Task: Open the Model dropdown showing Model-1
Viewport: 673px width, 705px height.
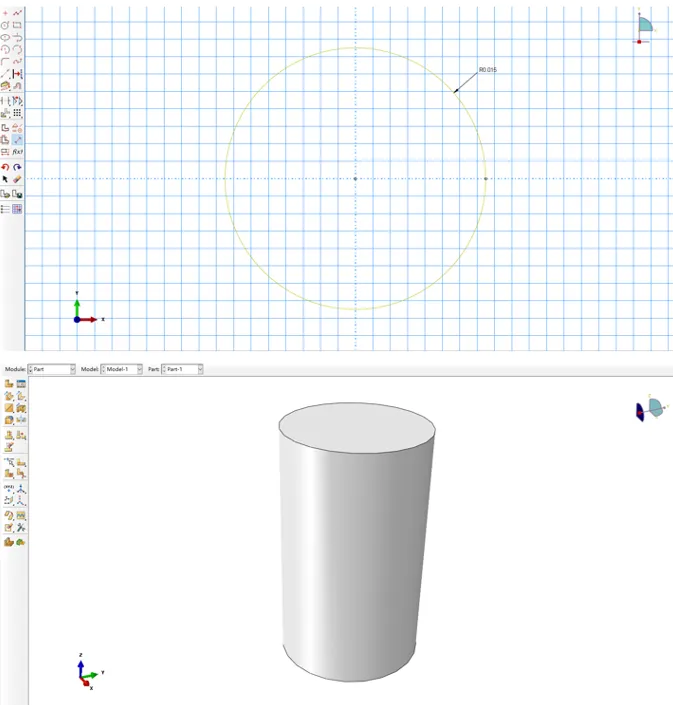Action: pos(121,369)
